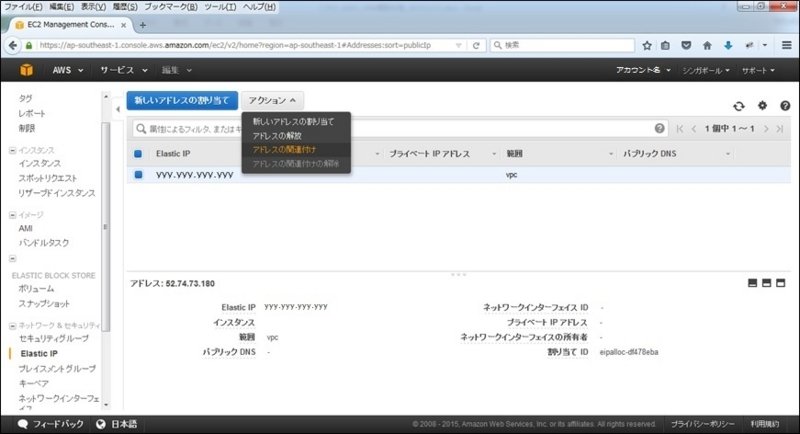This screenshot has width=800, height=434.
Task: Toggle the select-all checkbox in table header
Action: pyautogui.click(x=138, y=154)
